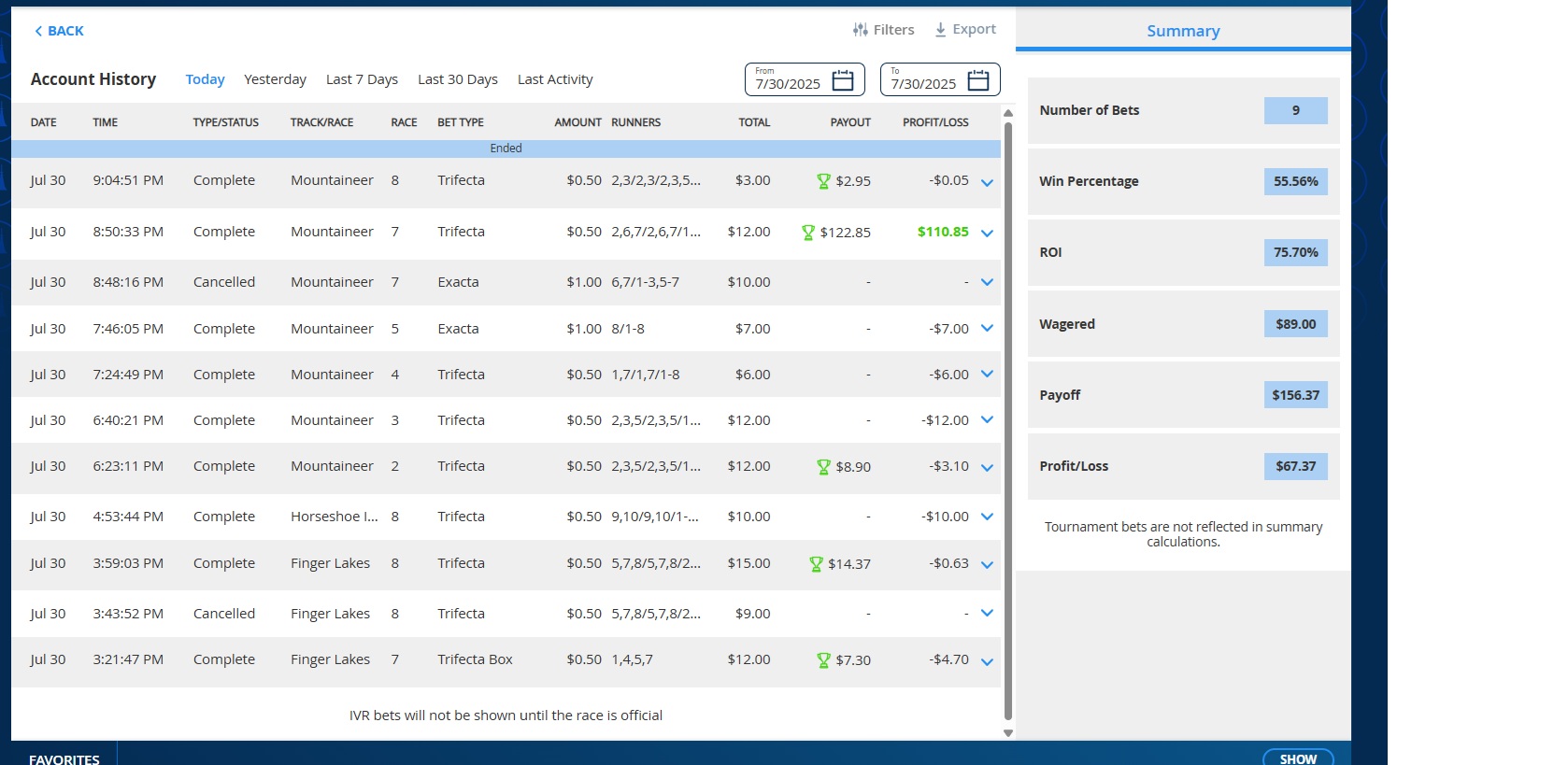Click the trophy icon beside $8.90 payout

click(823, 467)
